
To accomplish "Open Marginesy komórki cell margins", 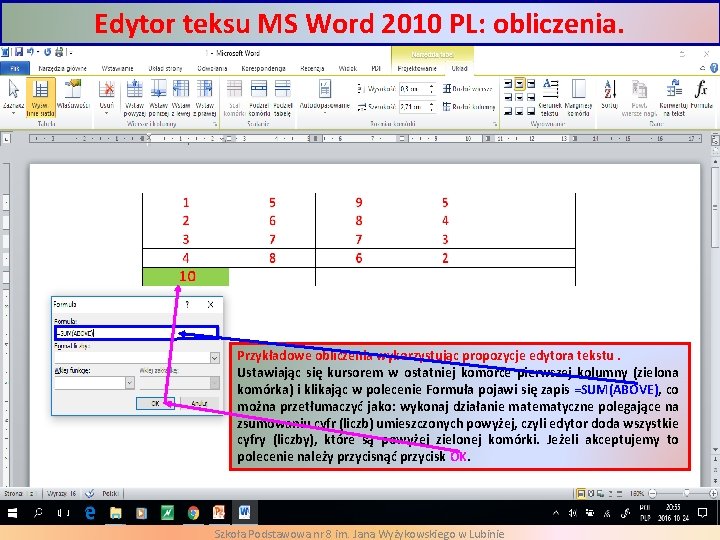I will coord(578,97).
